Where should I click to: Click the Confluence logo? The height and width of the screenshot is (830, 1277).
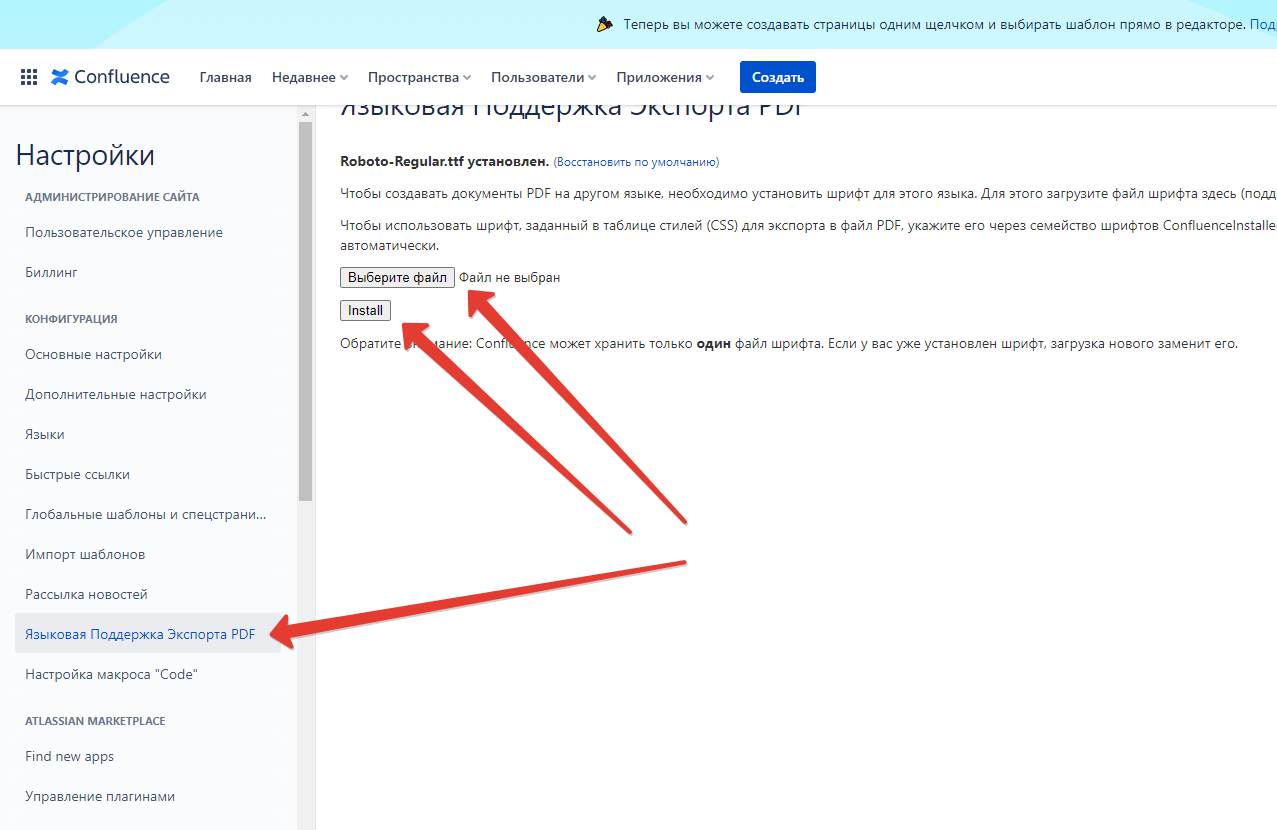click(x=111, y=77)
